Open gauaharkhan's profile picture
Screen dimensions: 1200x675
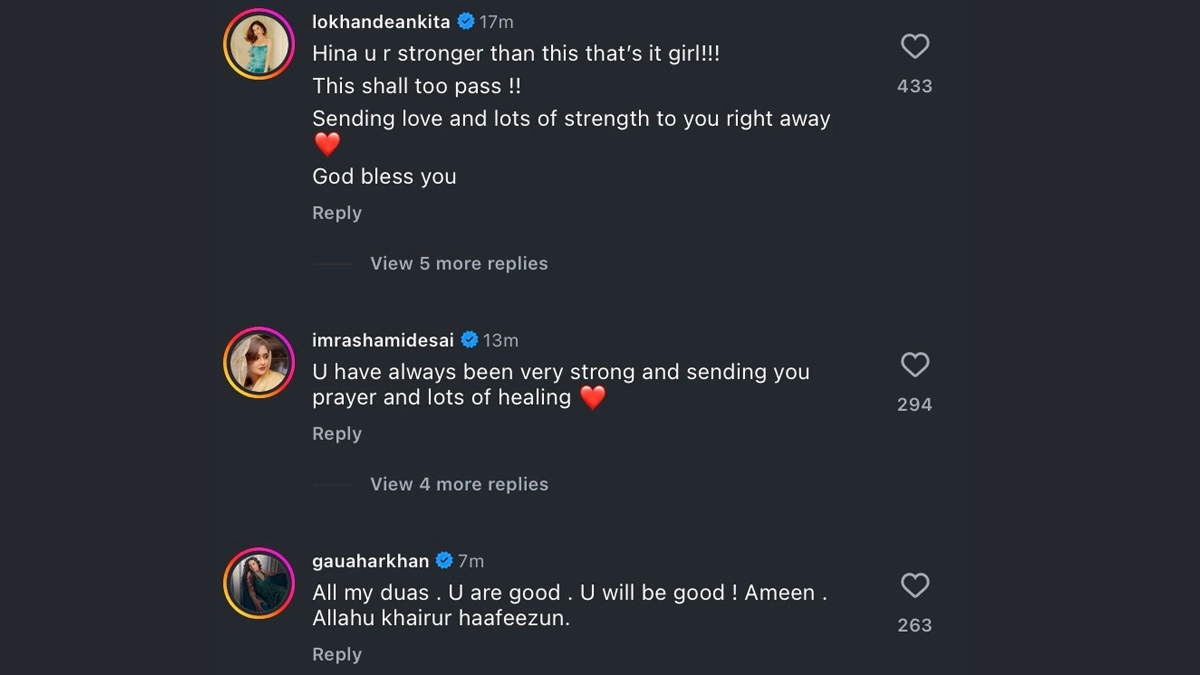tap(259, 582)
